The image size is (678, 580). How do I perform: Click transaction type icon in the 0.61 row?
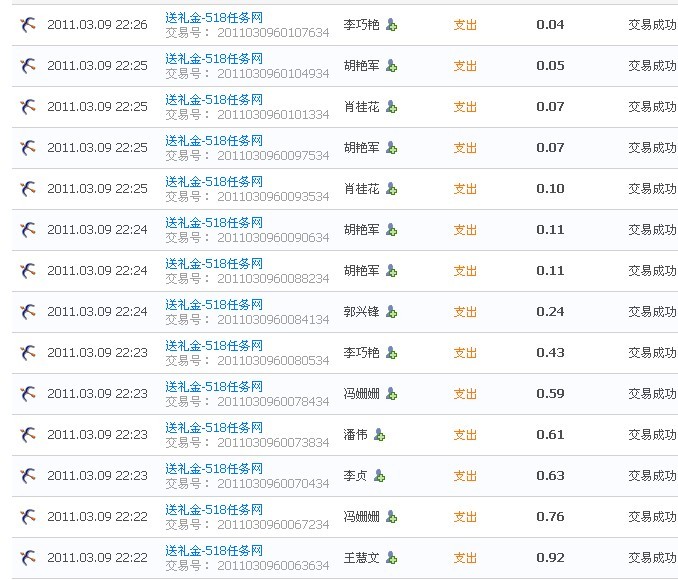click(x=28, y=435)
